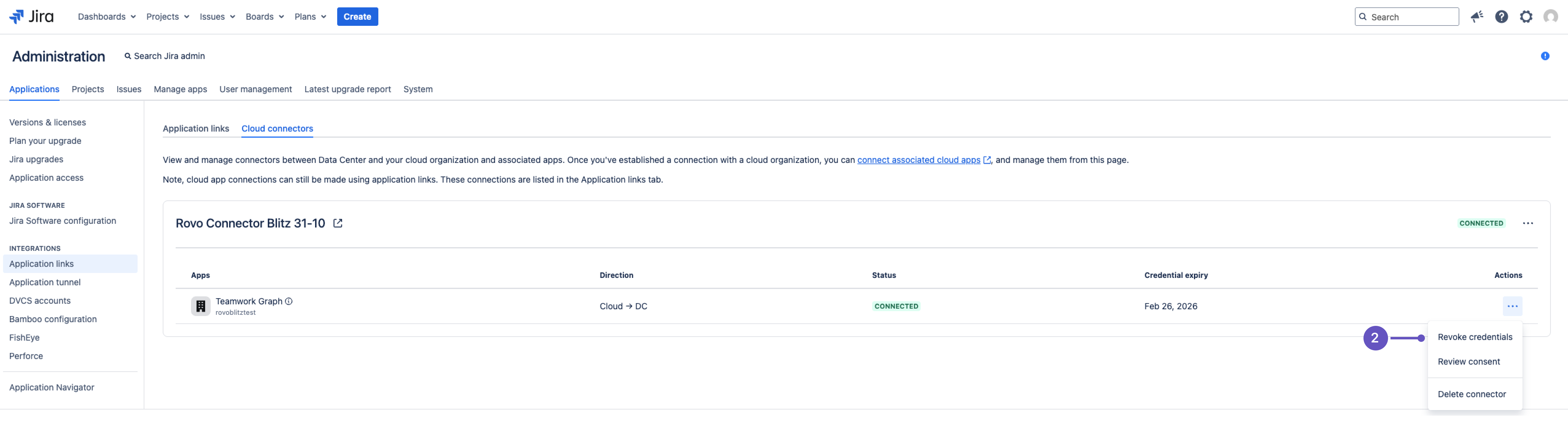The width and height of the screenshot is (1568, 431).
Task: Open the user avatar menu
Action: 1550,17
